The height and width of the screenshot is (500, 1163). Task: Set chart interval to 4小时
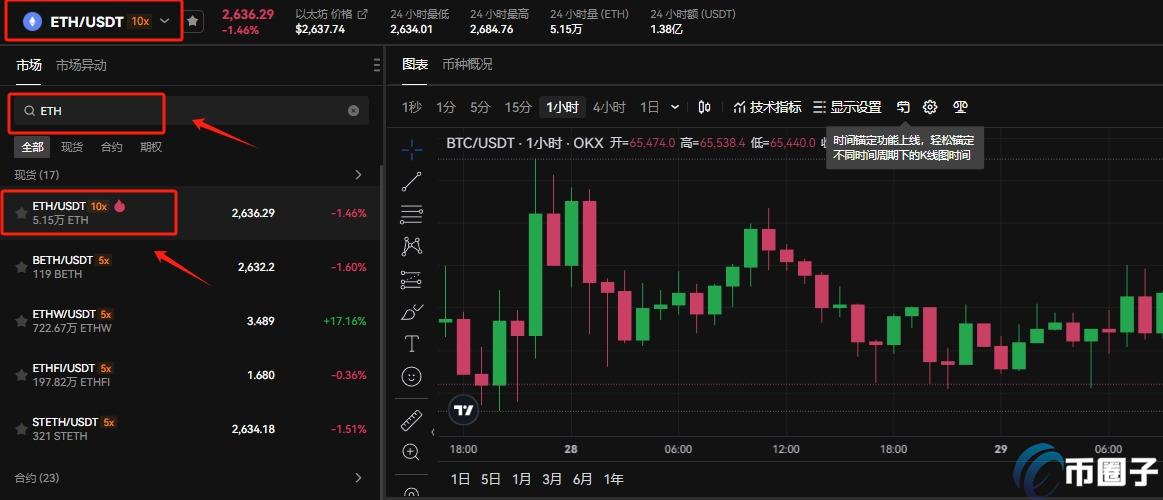(x=609, y=107)
